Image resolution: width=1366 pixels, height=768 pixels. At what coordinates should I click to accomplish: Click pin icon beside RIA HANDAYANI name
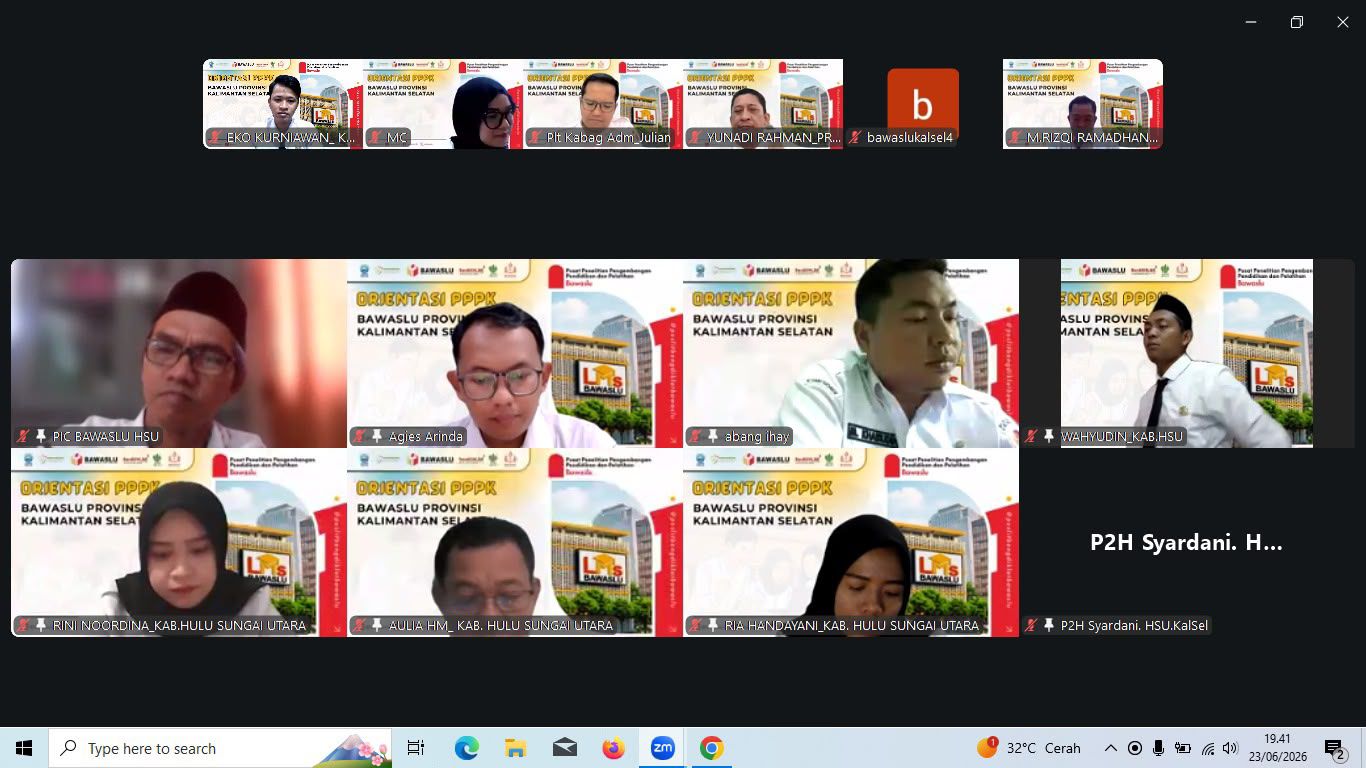tap(713, 626)
